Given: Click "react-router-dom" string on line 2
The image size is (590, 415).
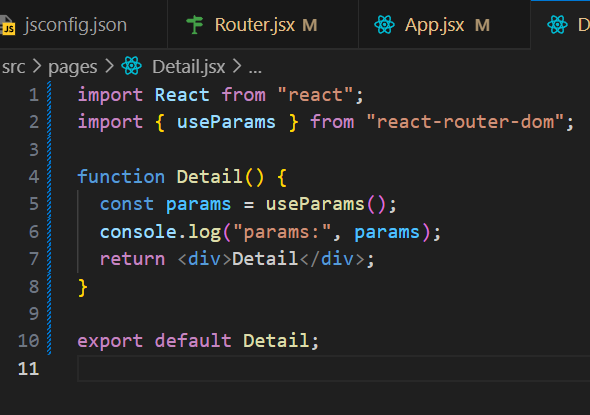Looking at the screenshot, I should 465,122.
